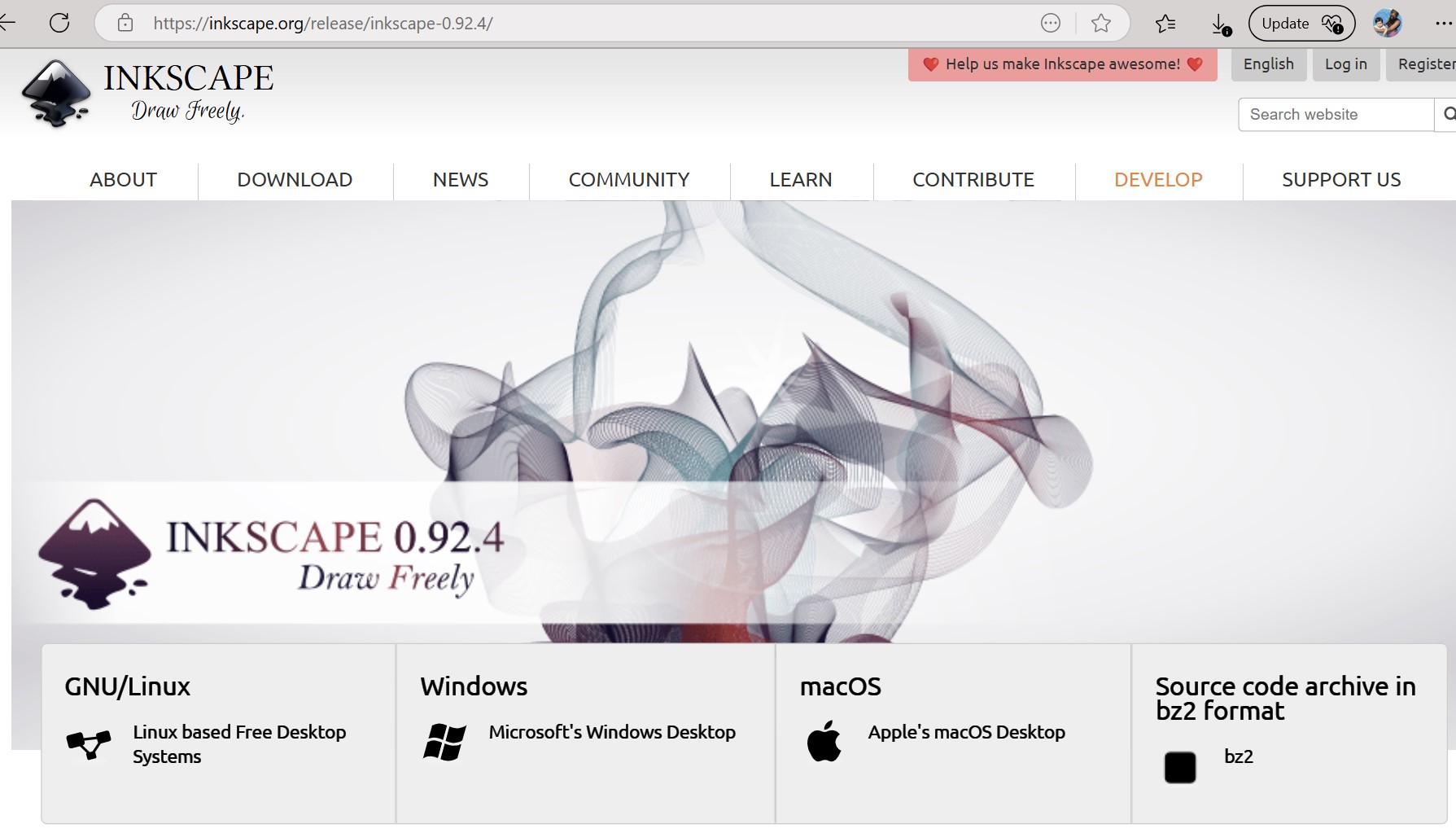This screenshot has height=833, width=1456.
Task: Reload the page with the refresh icon
Action: (x=59, y=23)
